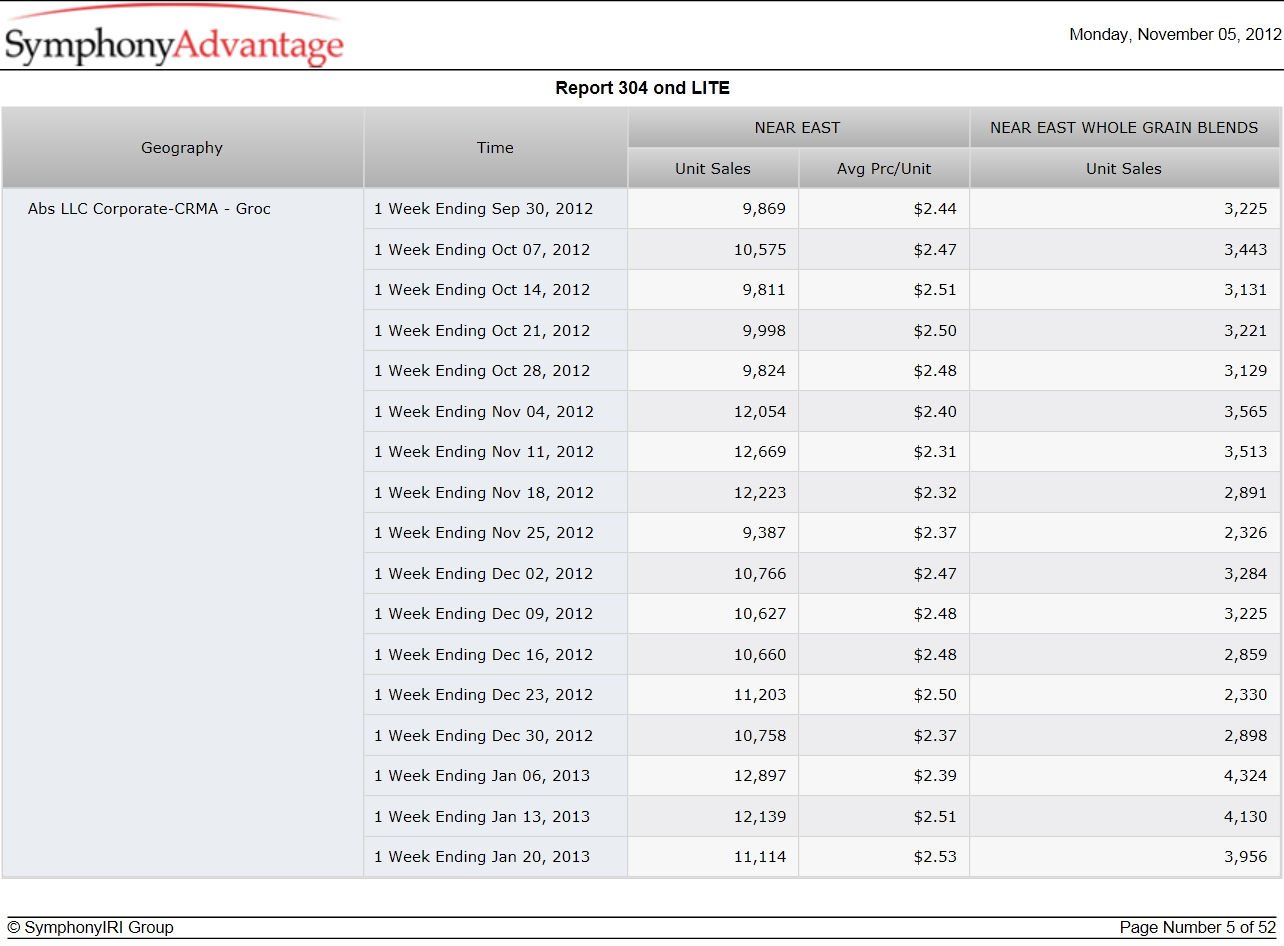Click average price $2.39
This screenshot has width=1284, height=946.
tap(935, 776)
